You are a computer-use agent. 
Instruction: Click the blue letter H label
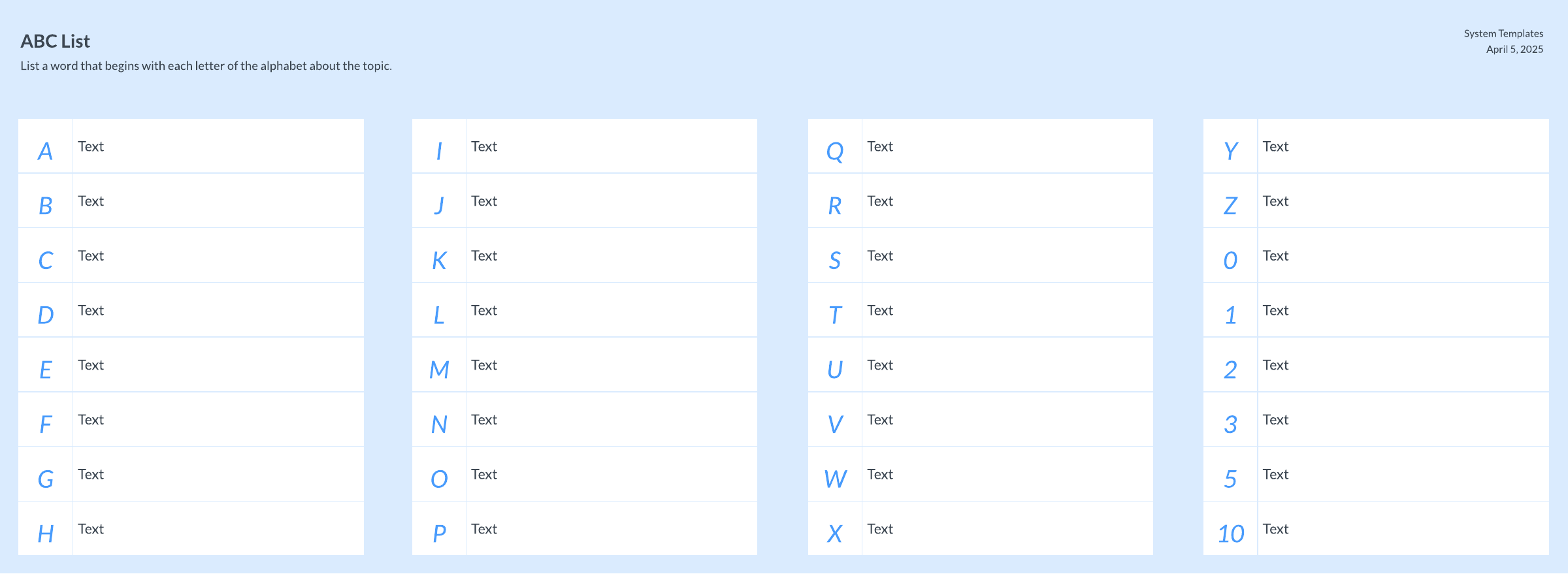click(x=46, y=534)
